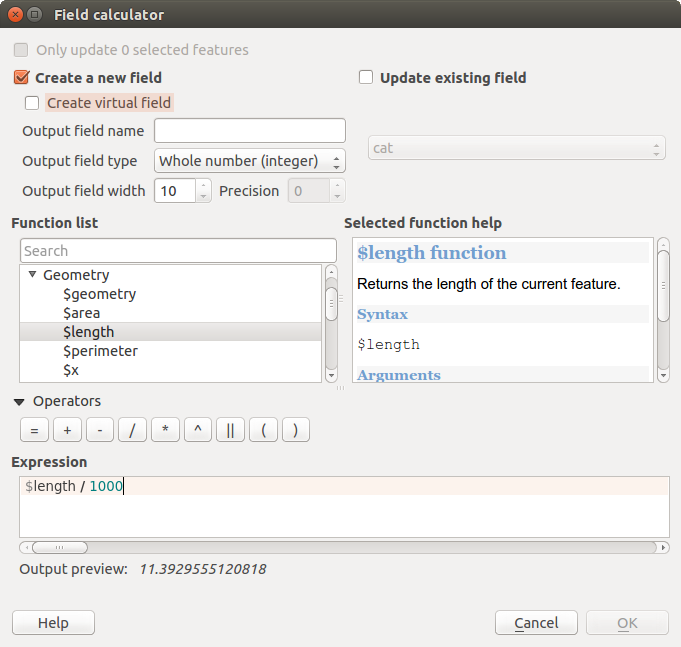The width and height of the screenshot is (681, 647).
Task: Click the division operator button
Action: tap(132, 430)
